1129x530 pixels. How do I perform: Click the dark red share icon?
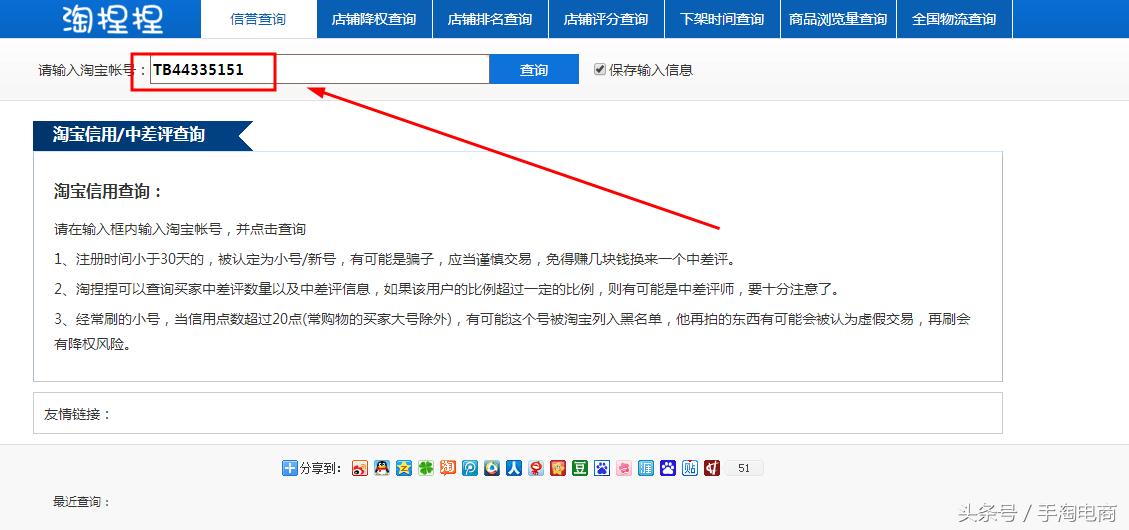712,468
